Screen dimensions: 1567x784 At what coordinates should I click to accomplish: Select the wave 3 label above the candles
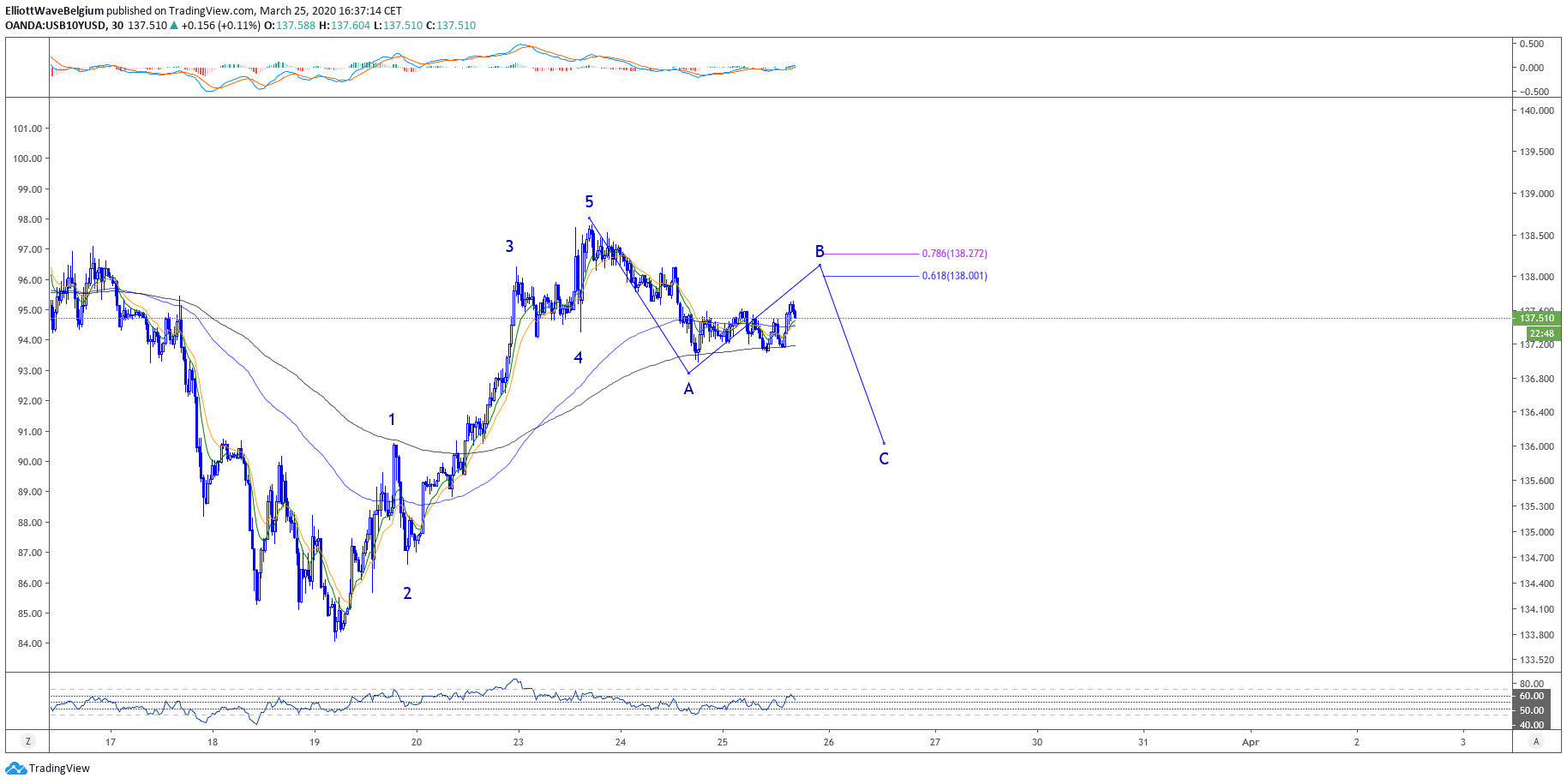509,247
